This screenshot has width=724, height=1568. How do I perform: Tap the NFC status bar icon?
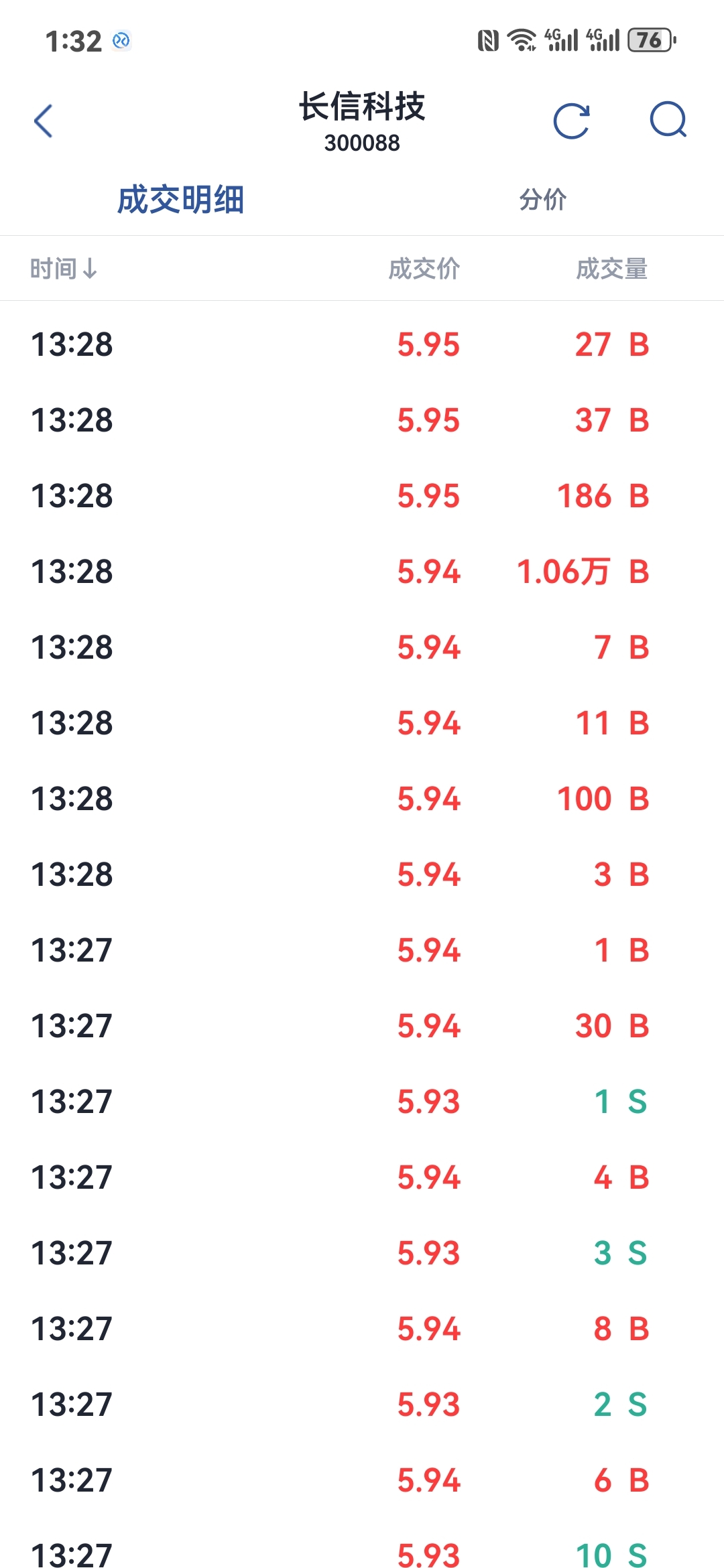pyautogui.click(x=488, y=41)
